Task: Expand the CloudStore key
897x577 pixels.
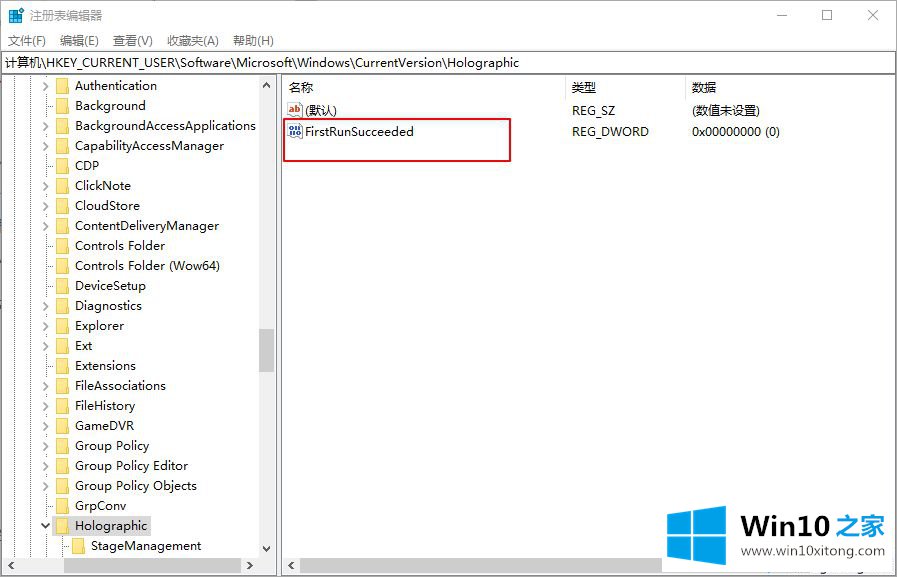Action: tap(45, 206)
